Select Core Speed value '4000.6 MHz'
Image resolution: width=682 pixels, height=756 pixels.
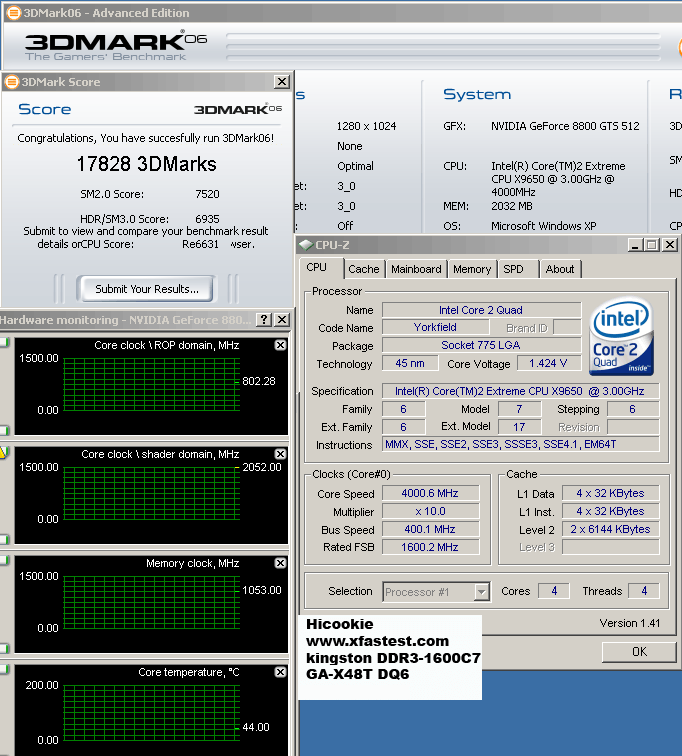[430, 493]
